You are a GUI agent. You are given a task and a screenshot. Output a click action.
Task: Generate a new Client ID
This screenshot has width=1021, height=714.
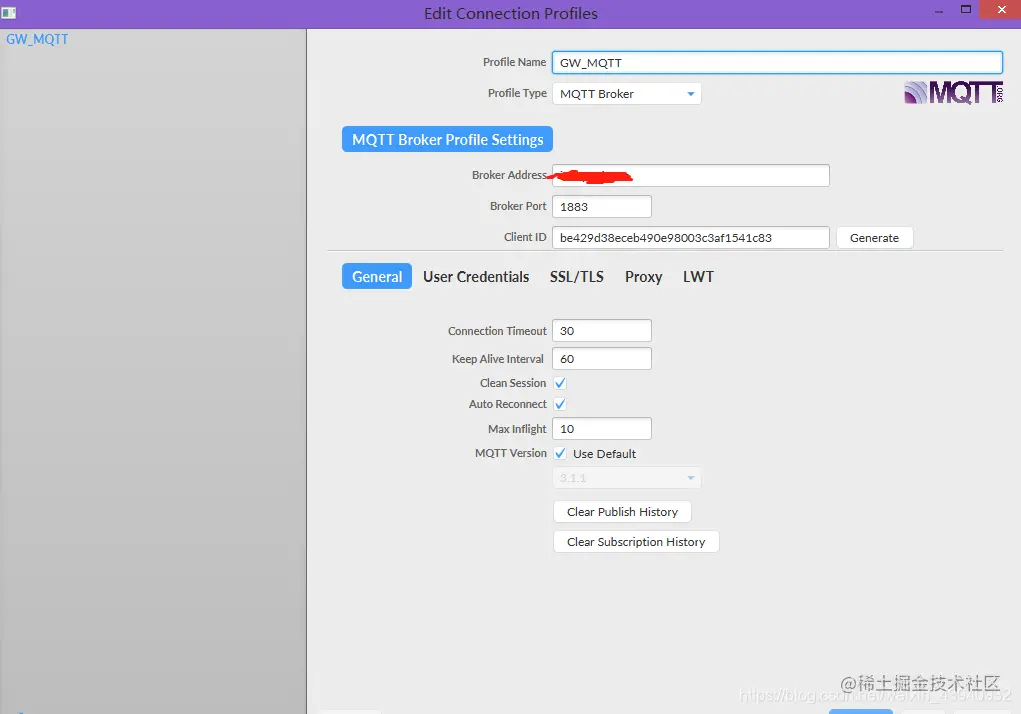pyautogui.click(x=874, y=238)
